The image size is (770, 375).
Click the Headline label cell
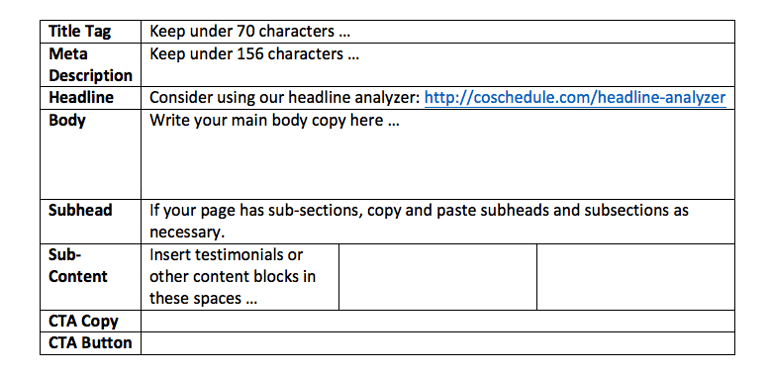point(90,98)
